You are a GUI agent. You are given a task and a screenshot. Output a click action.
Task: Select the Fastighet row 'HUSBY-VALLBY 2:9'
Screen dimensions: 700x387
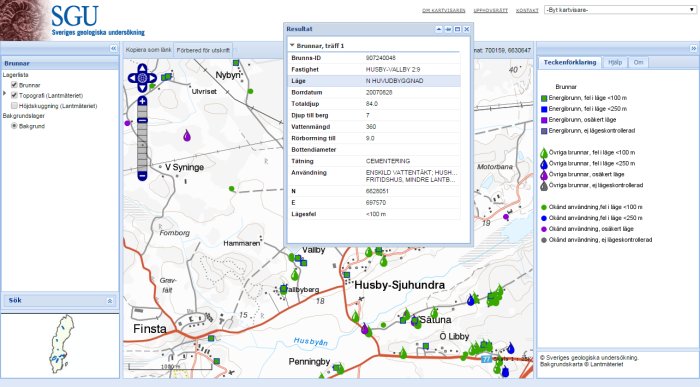click(x=374, y=70)
